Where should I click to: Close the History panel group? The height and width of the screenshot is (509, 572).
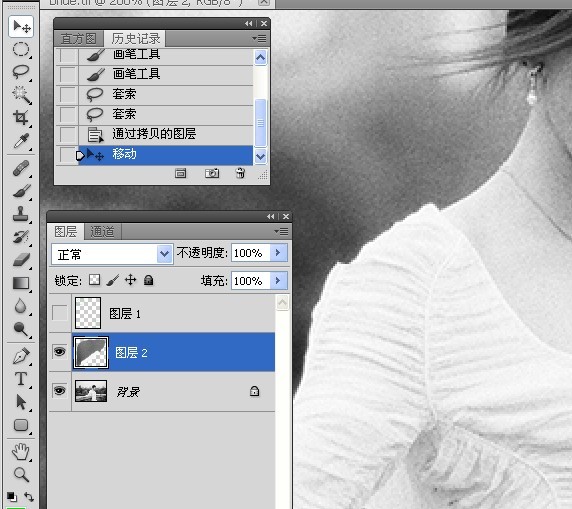[x=264, y=24]
